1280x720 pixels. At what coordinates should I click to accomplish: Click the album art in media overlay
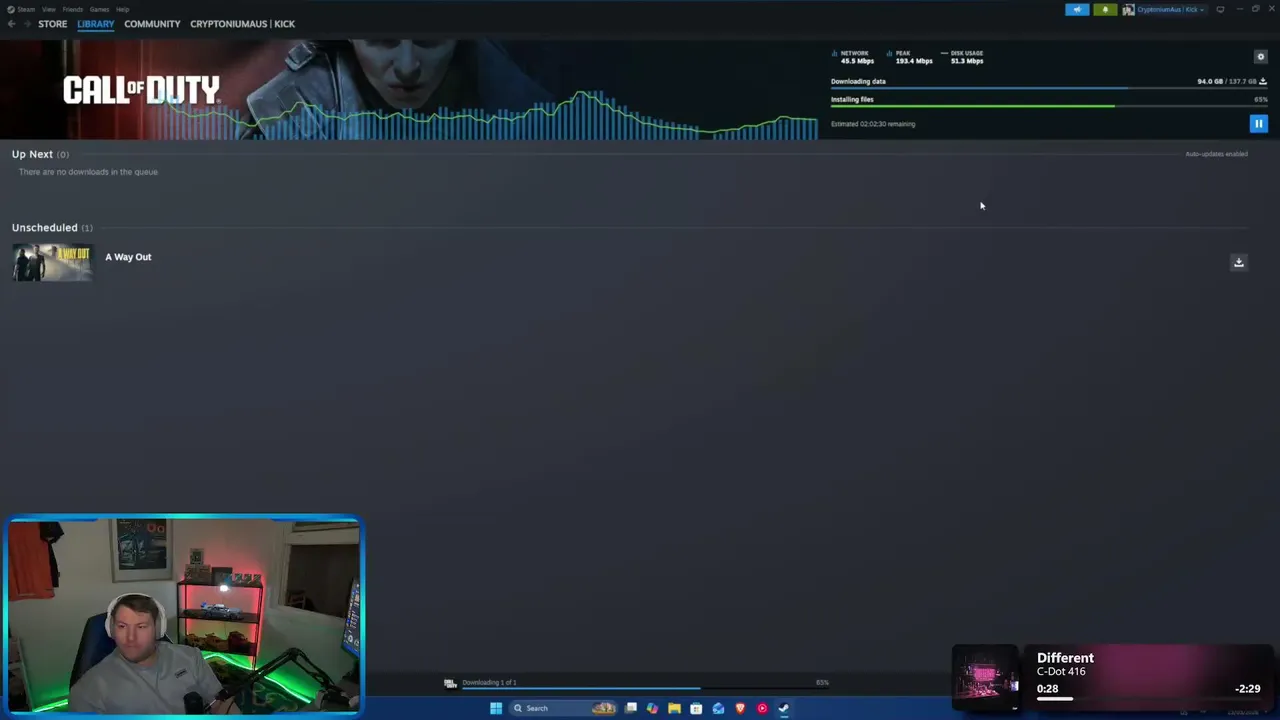[x=986, y=677]
